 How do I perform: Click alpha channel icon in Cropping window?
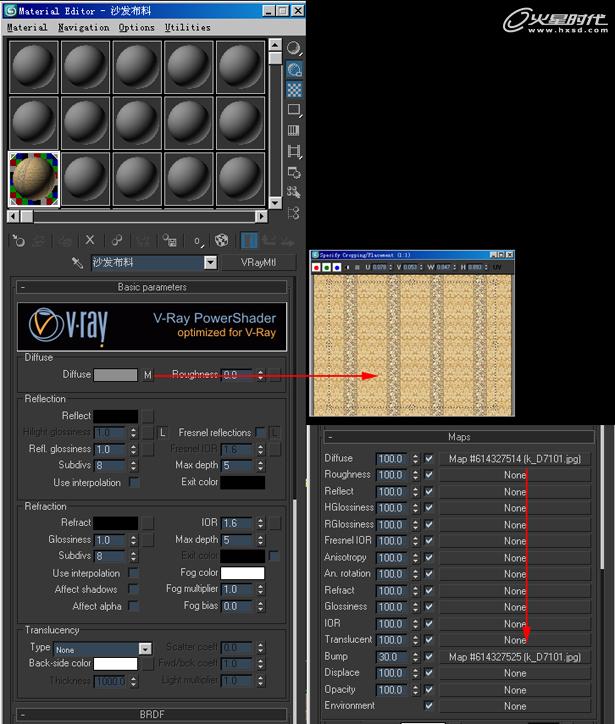(x=347, y=267)
